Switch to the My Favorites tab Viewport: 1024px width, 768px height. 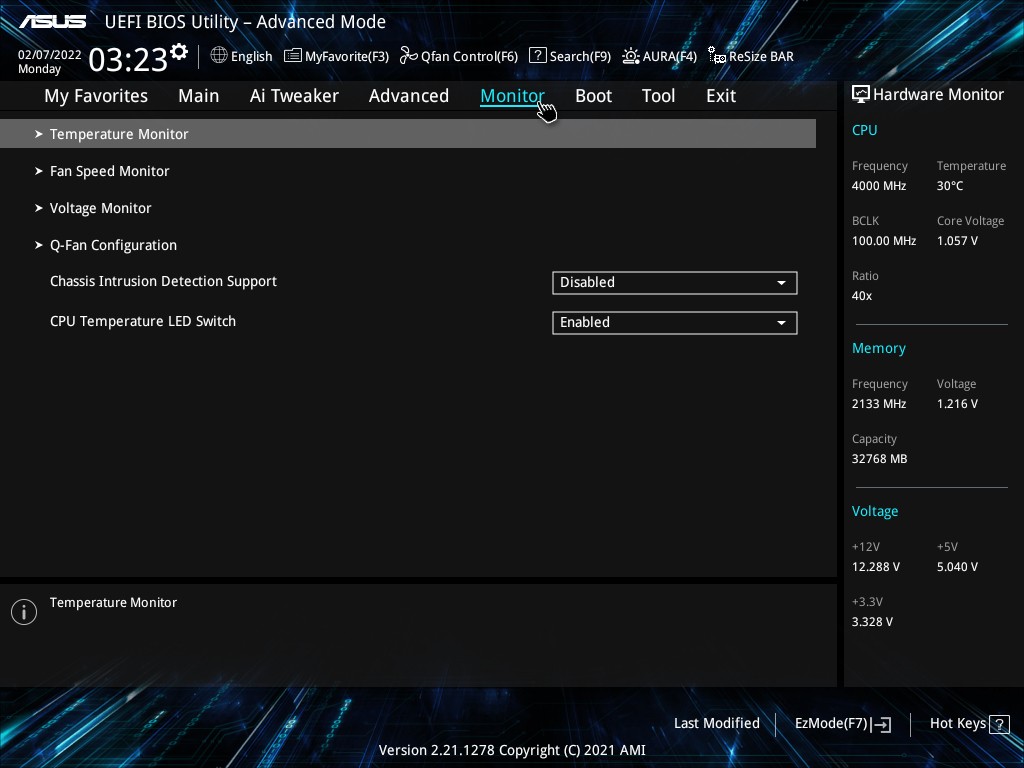pos(96,96)
